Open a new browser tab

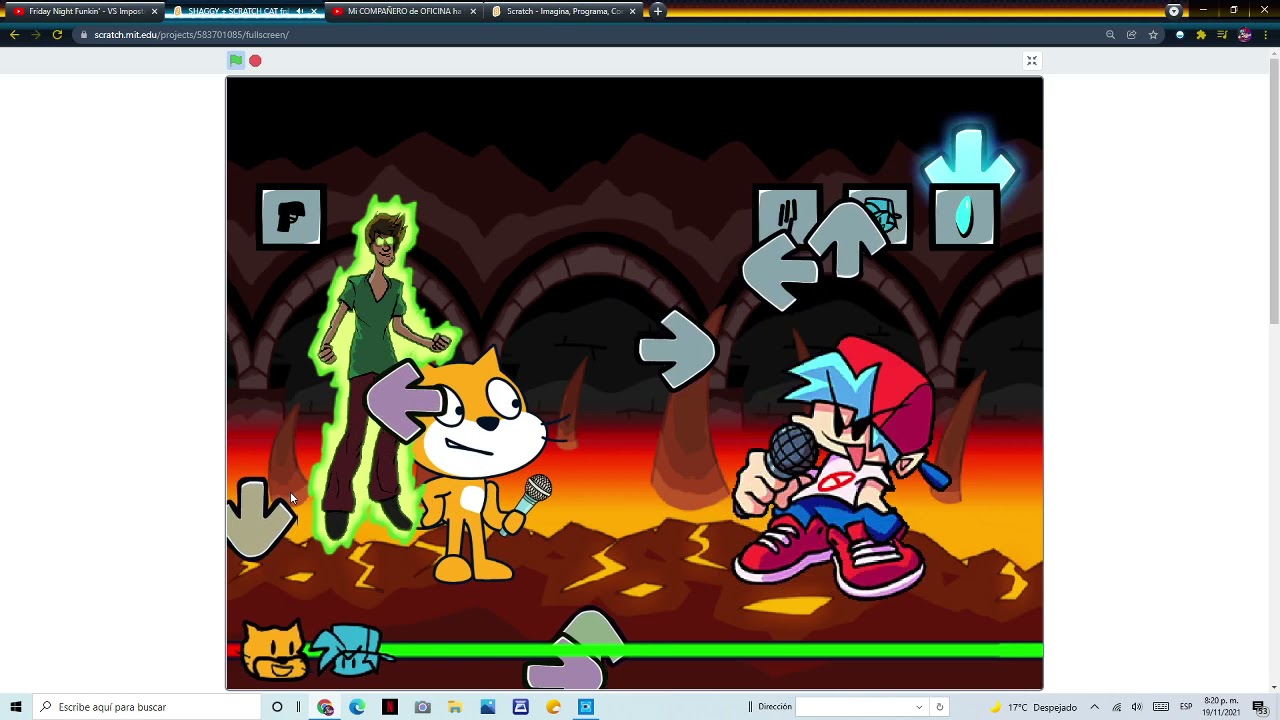coord(658,11)
